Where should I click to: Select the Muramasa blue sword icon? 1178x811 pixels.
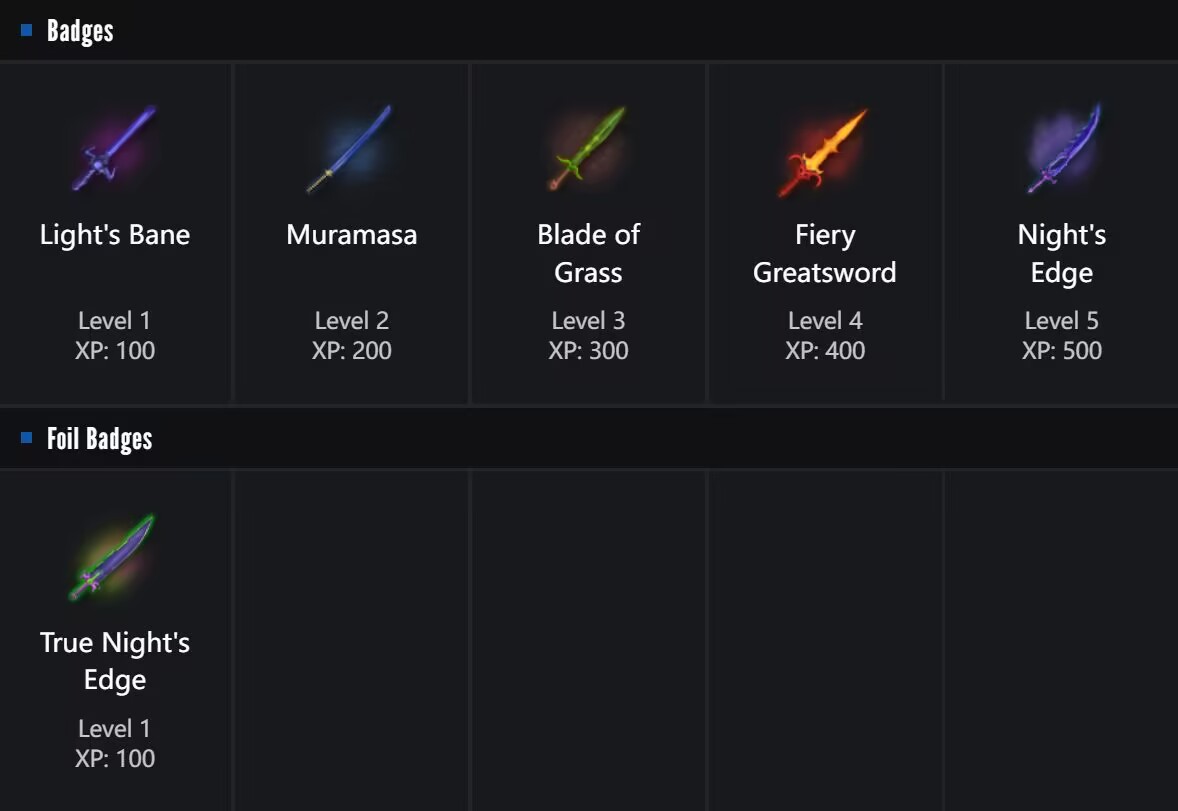[351, 149]
